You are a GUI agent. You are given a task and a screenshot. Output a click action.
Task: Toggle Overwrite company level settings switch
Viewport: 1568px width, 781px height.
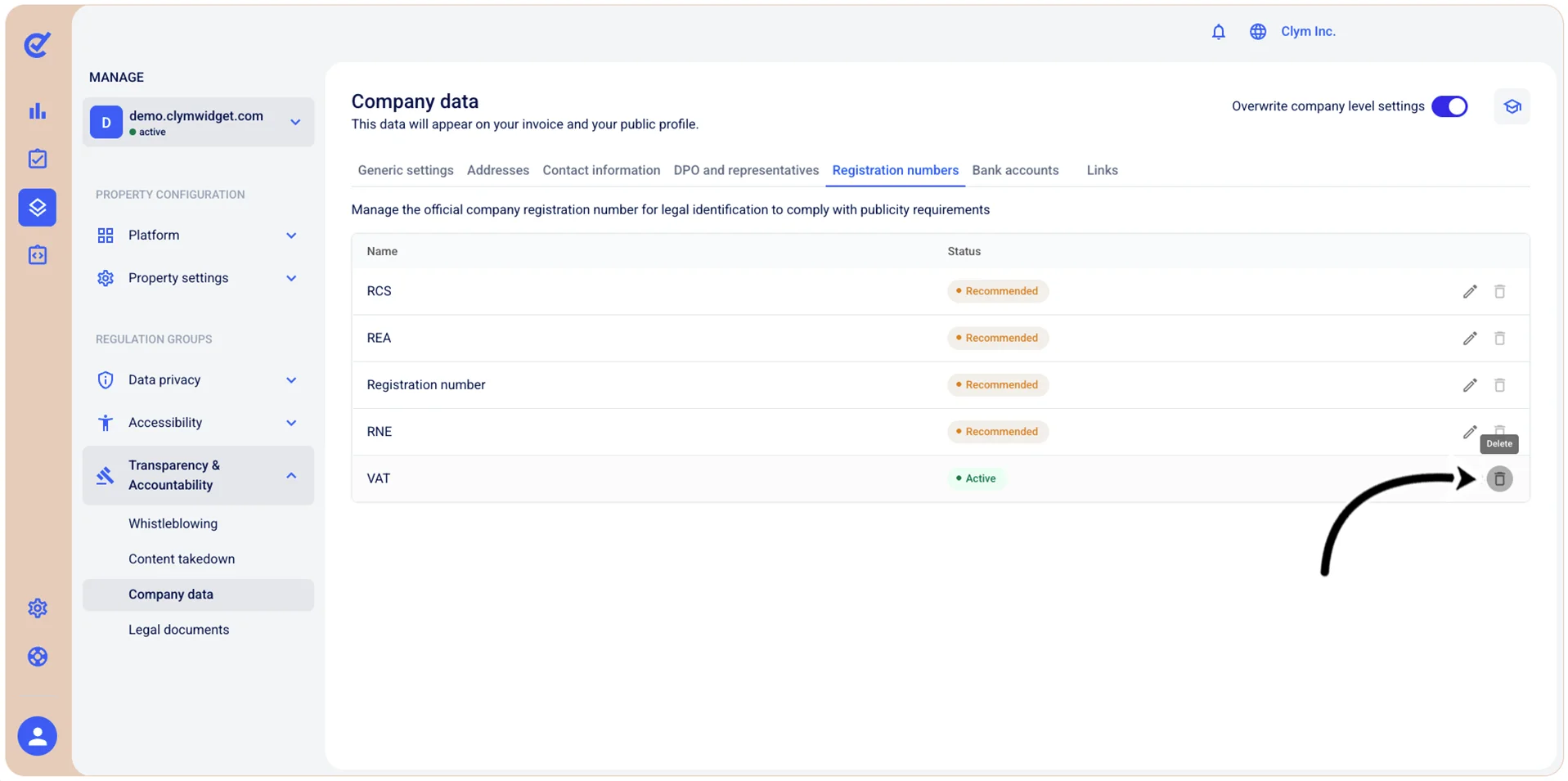1449,106
